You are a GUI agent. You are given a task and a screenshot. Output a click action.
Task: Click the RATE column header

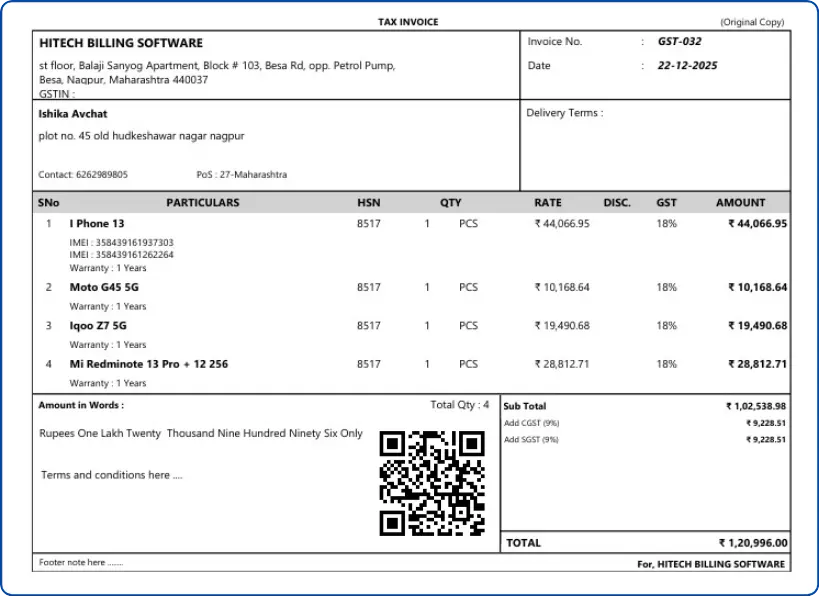pos(548,202)
